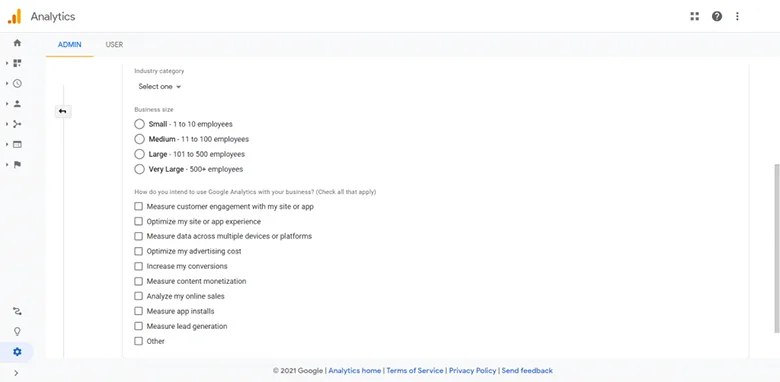Open Discover lightbulb icon in sidebar

17,332
